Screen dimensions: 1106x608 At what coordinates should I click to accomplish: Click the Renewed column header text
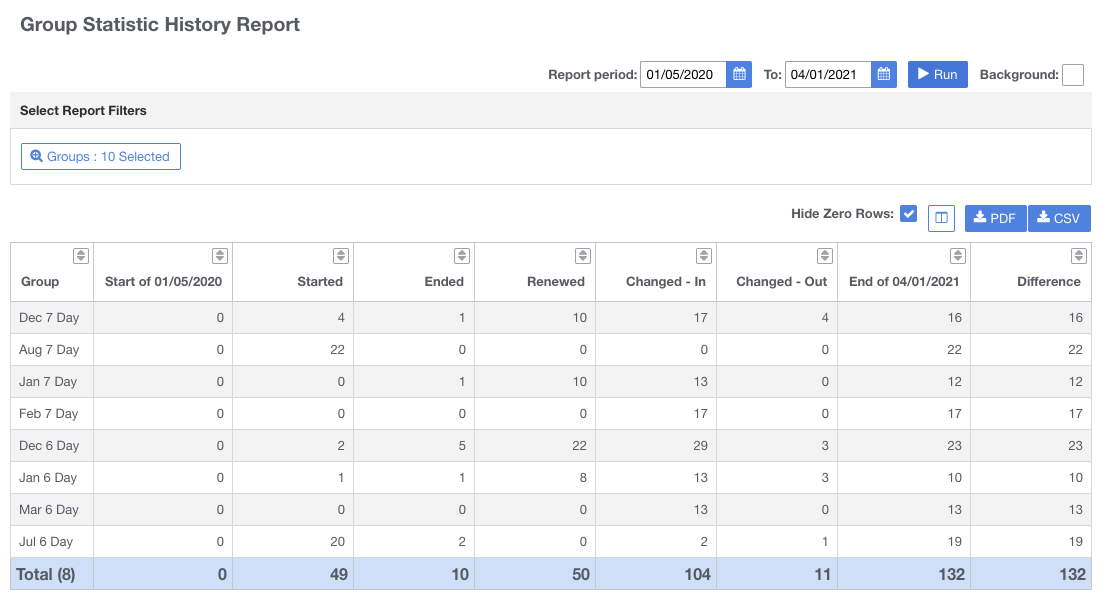coord(556,281)
